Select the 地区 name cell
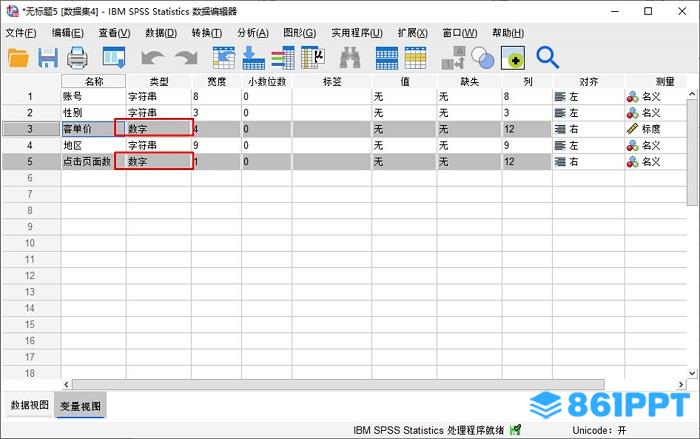The image size is (700, 439). 94,146
